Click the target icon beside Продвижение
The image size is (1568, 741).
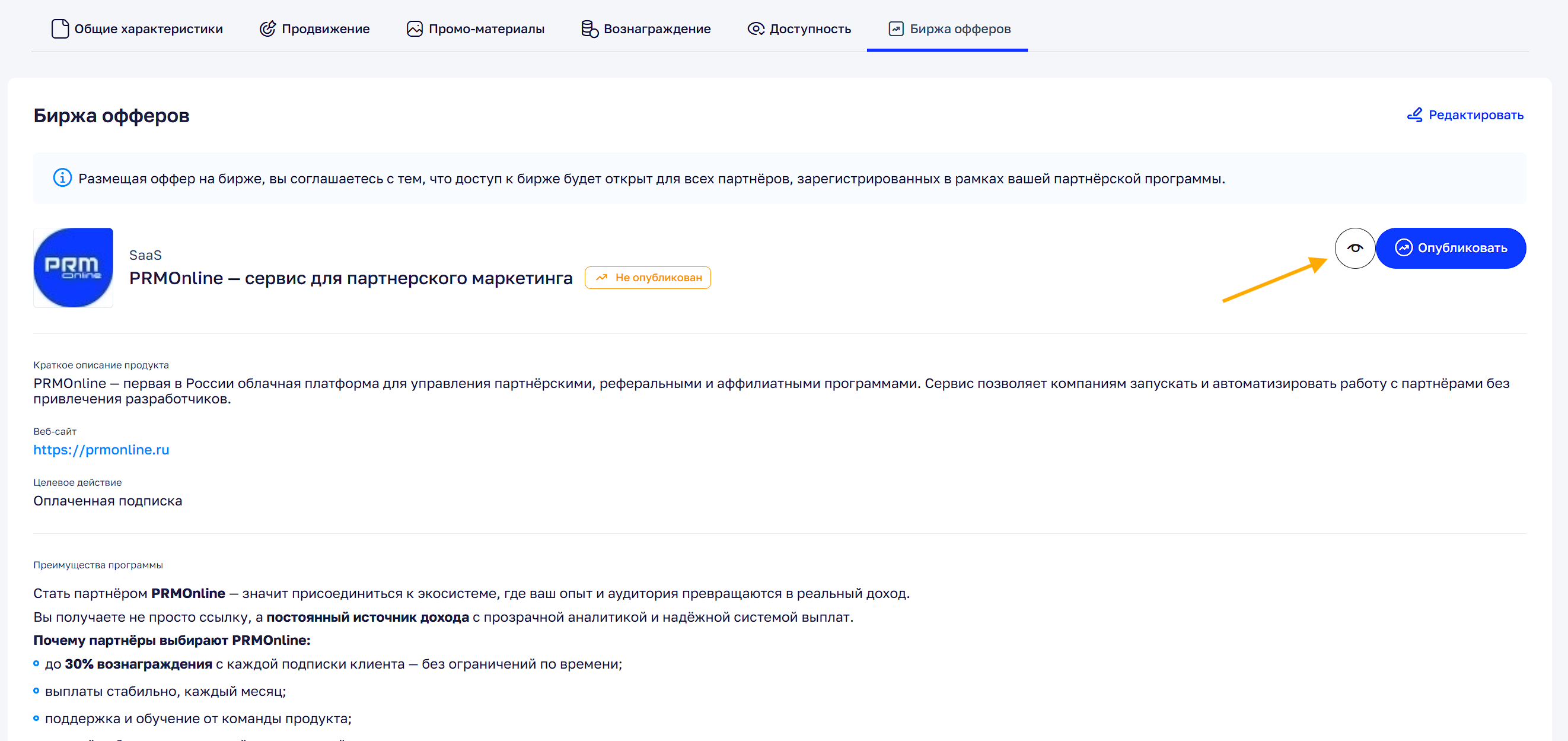(x=267, y=28)
